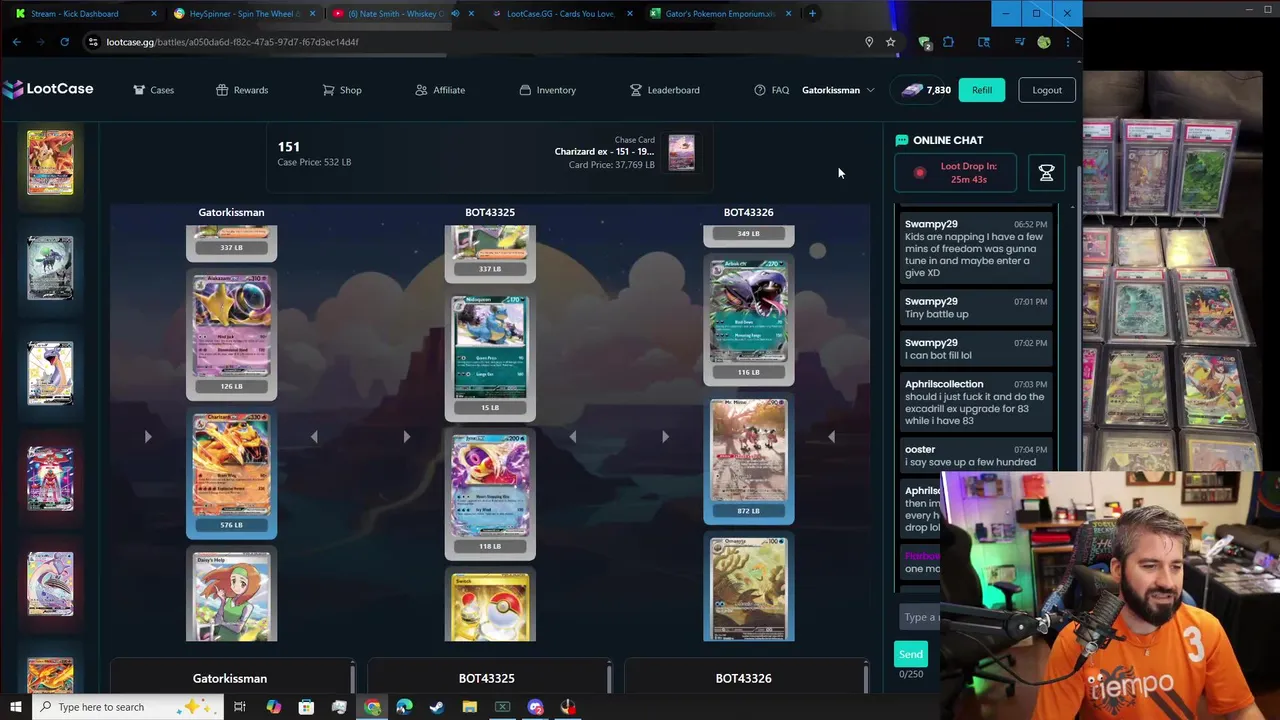Expand the Gatorkissman account dropdown
The width and height of the screenshot is (1280, 720).
click(x=838, y=90)
